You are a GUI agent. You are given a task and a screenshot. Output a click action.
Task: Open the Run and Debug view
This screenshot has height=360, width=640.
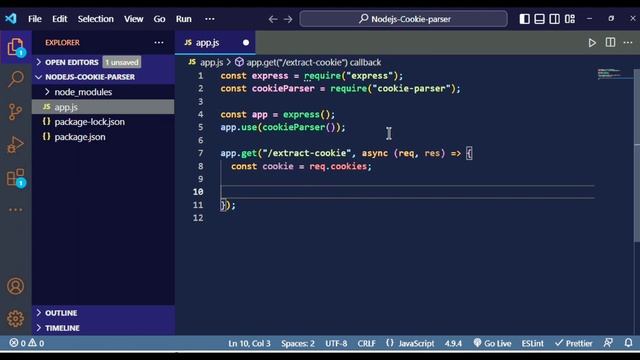[x=16, y=144]
